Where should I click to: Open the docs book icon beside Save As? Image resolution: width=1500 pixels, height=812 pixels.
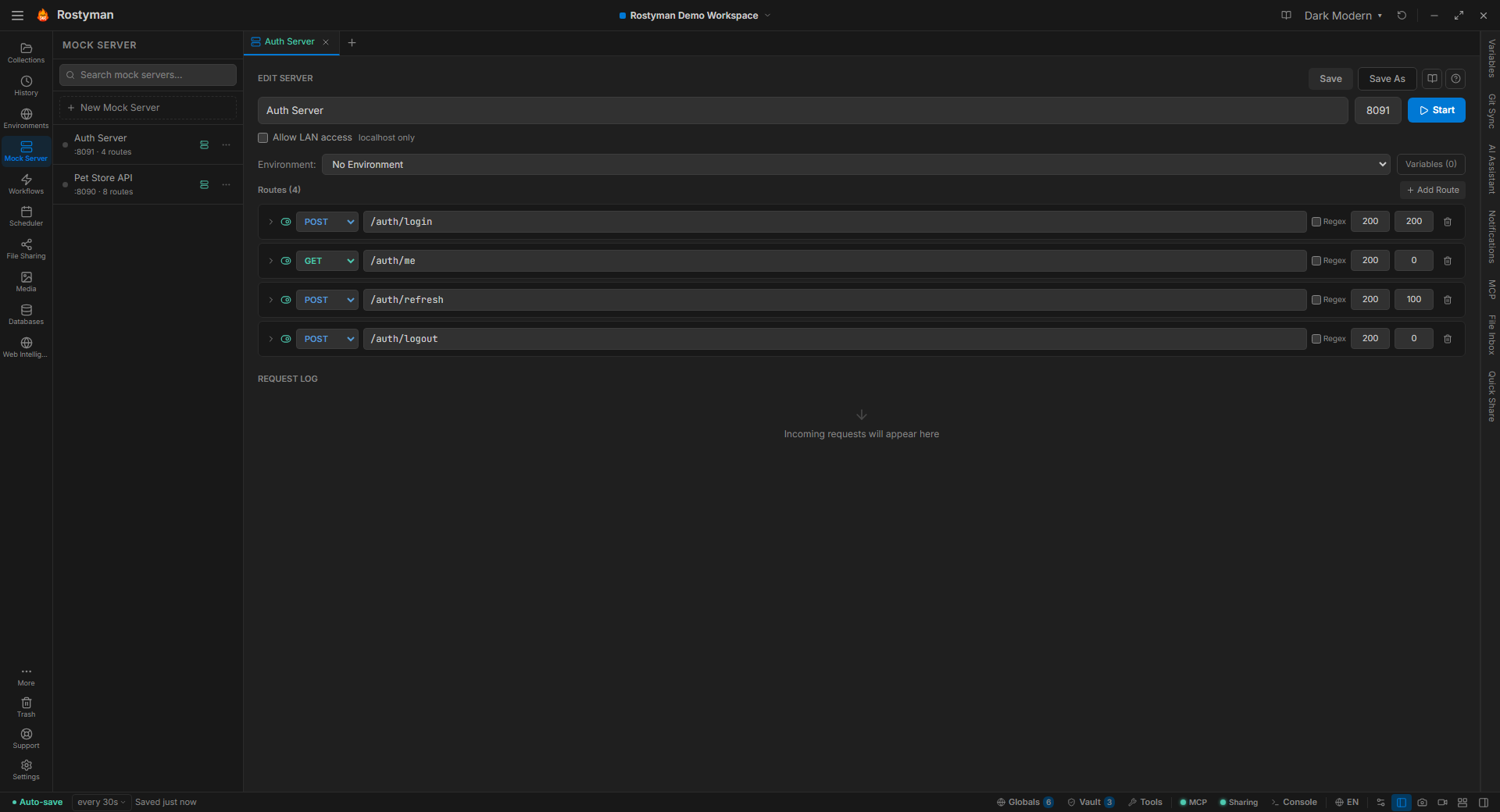[x=1431, y=78]
